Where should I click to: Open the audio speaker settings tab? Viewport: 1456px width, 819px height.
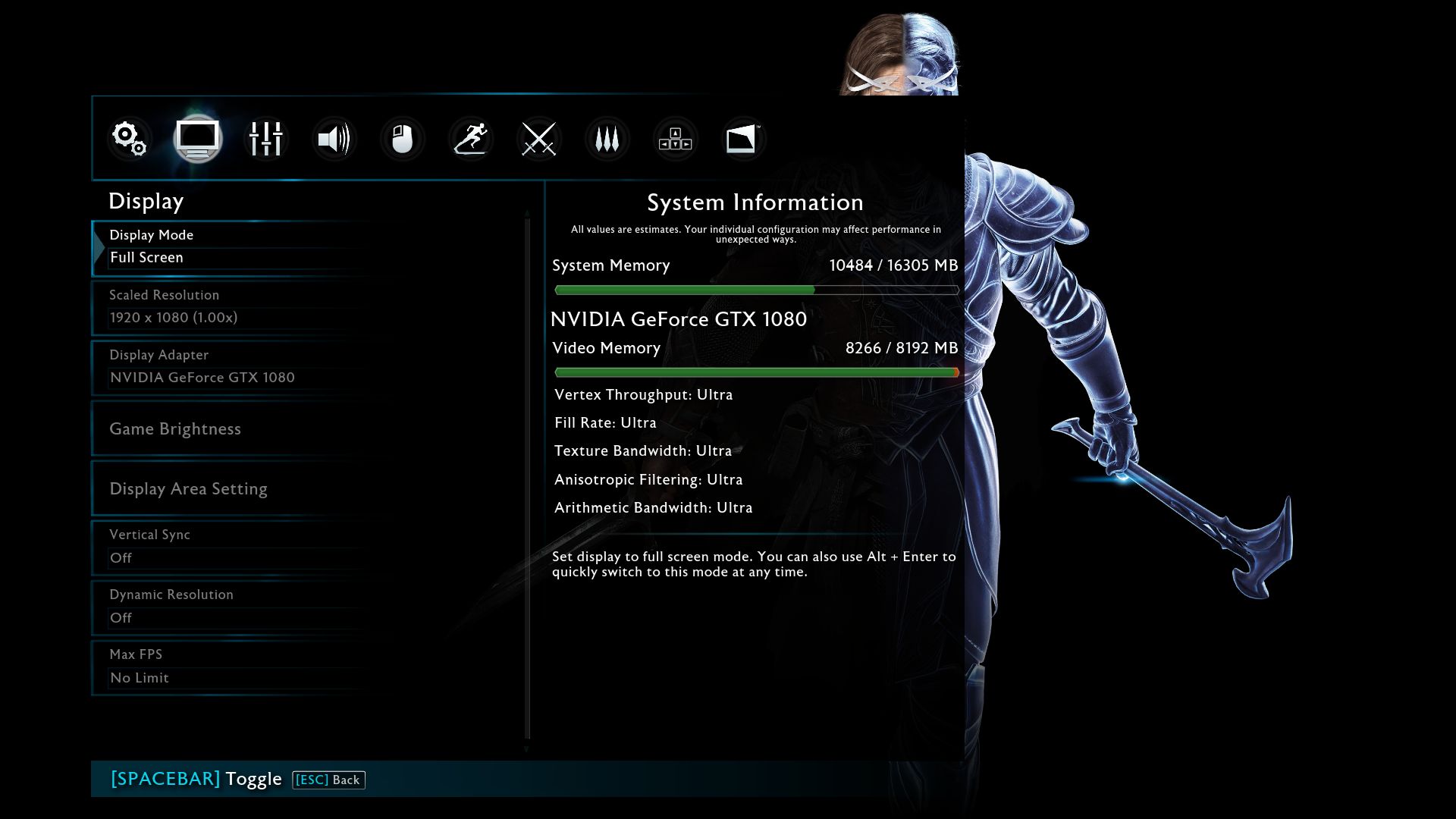coord(334,140)
